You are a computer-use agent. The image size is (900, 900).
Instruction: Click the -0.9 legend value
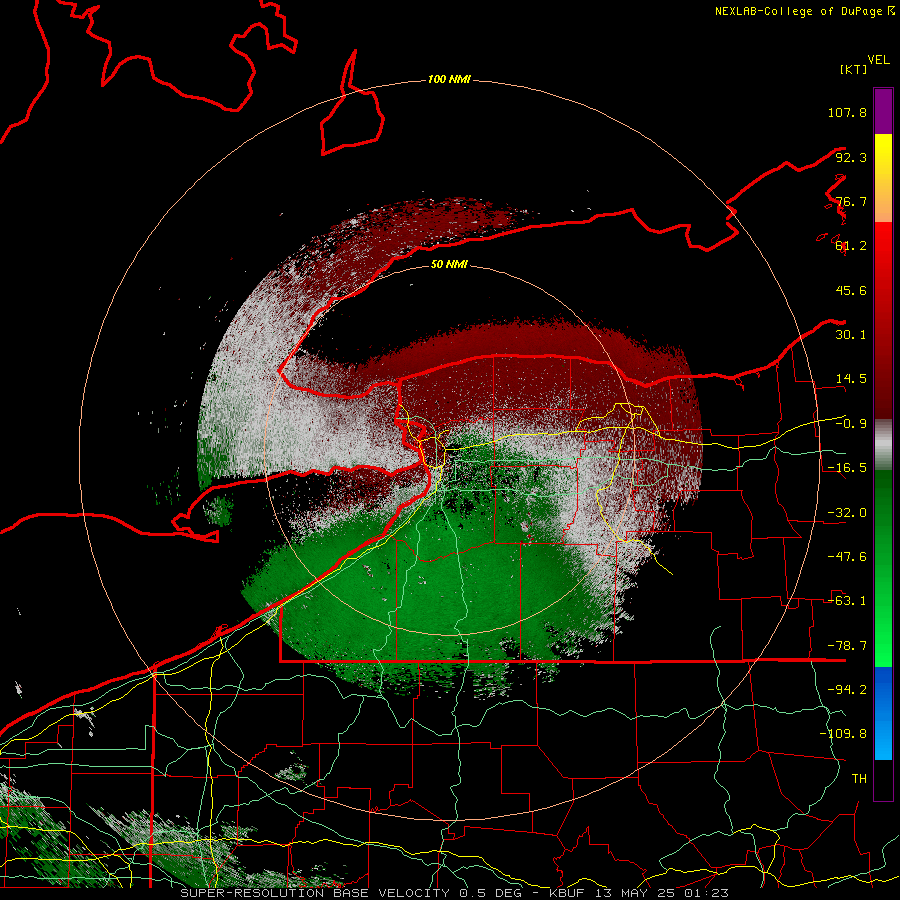click(851, 424)
